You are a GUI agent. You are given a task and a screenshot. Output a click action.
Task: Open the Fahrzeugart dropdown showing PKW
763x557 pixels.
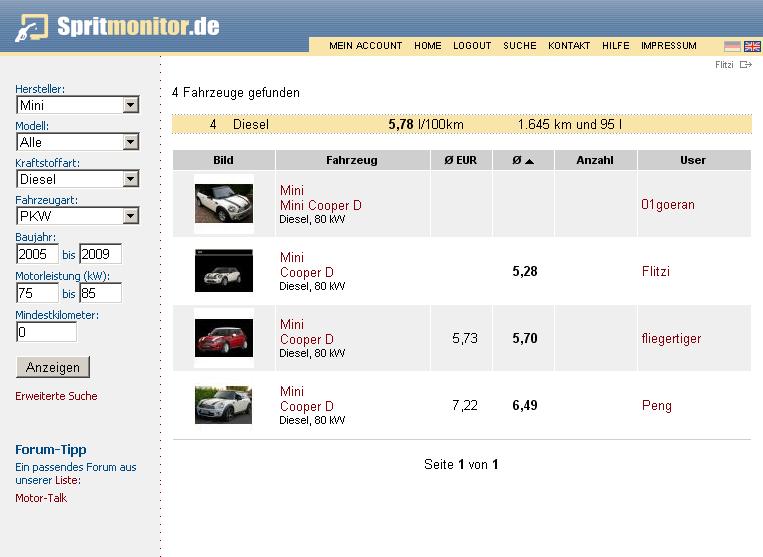130,216
